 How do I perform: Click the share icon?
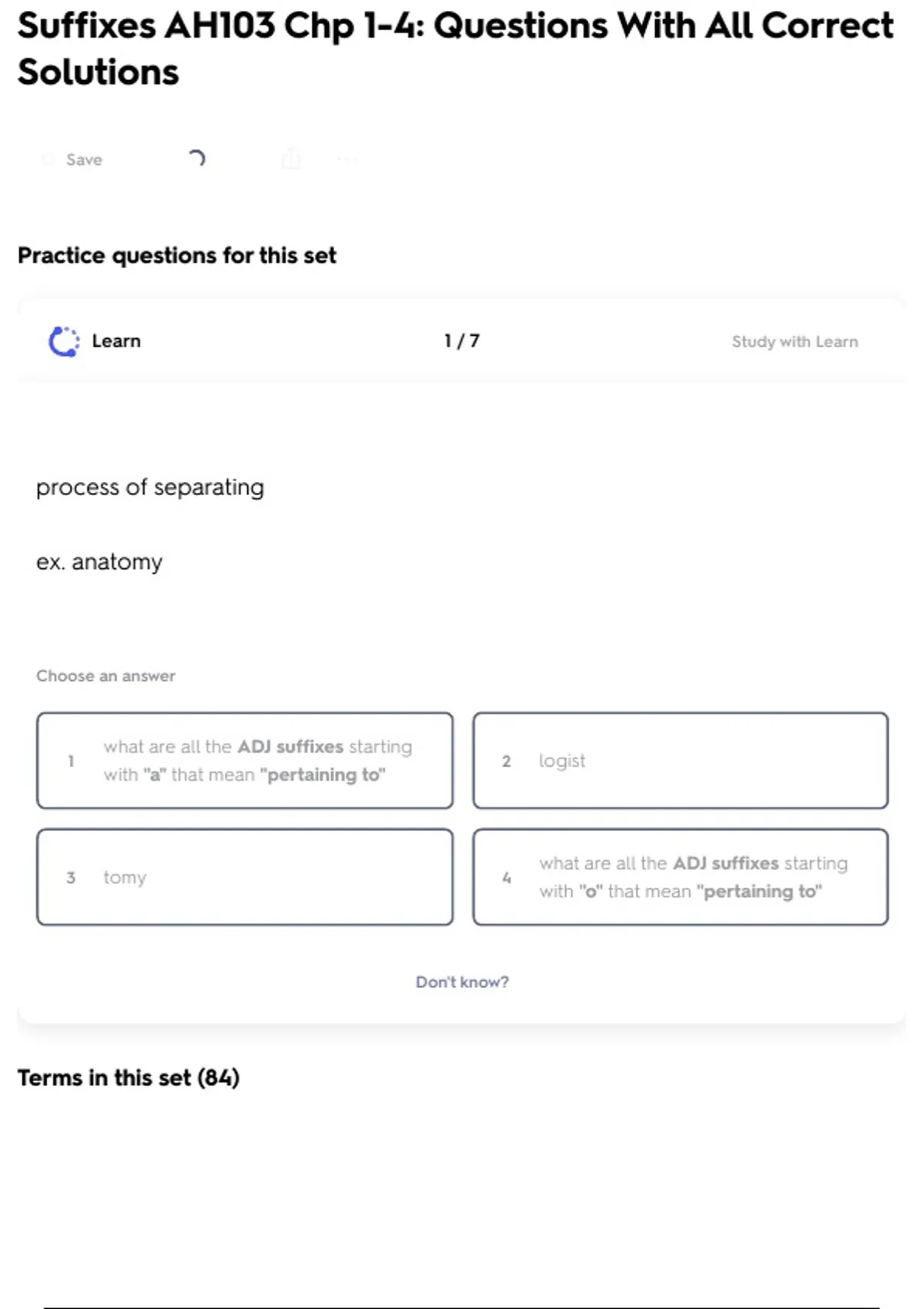[x=291, y=159]
